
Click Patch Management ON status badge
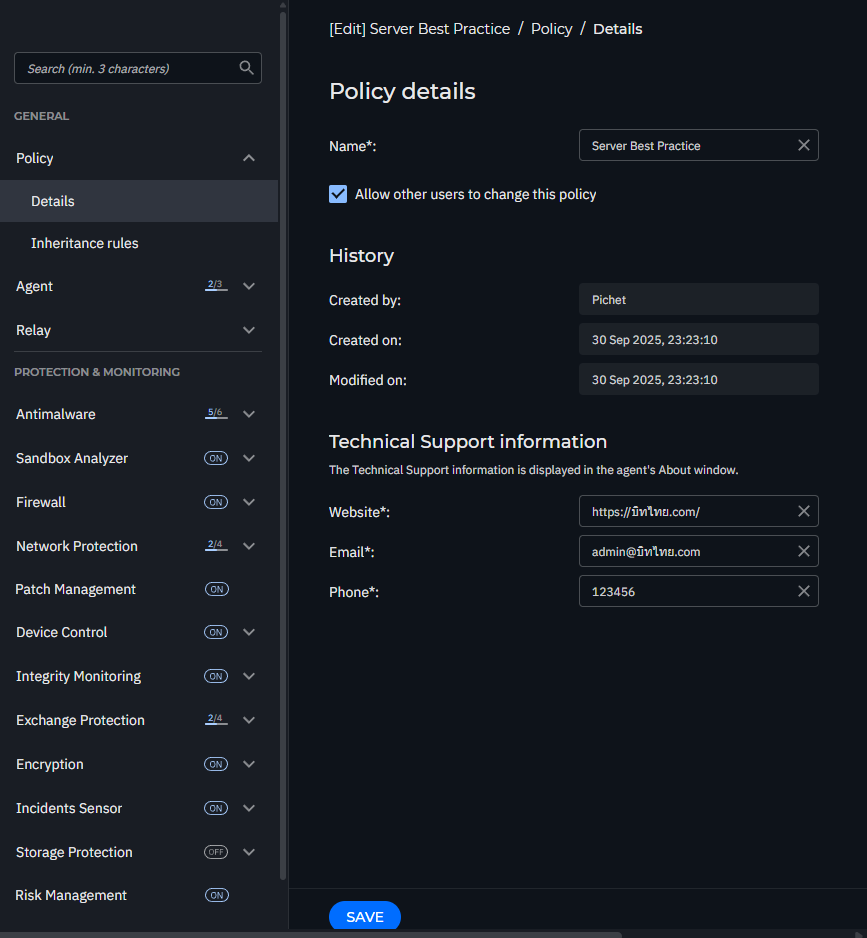pyautogui.click(x=216, y=589)
